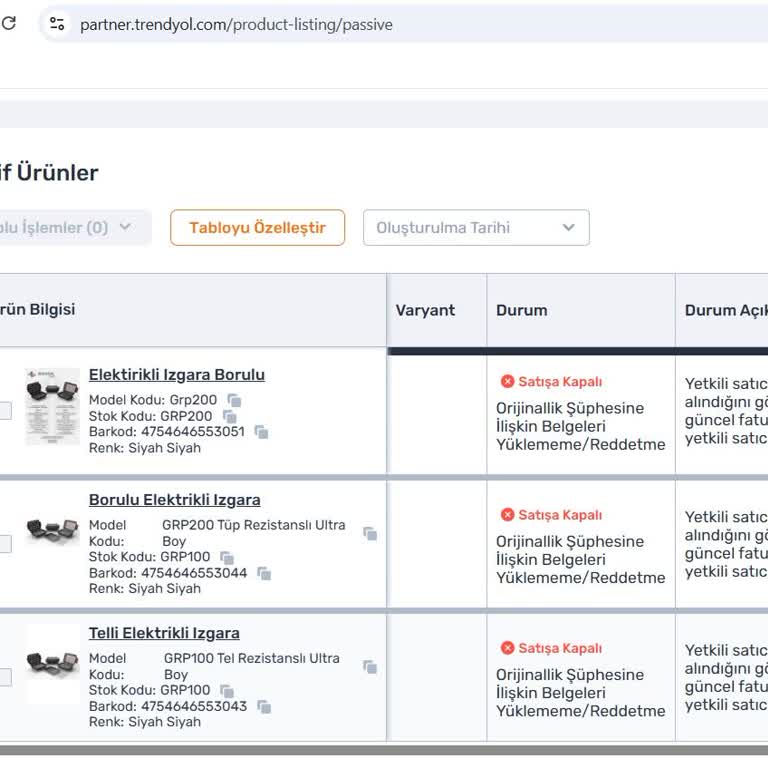Click Stok Kodu: GRP200 text

tap(150, 416)
